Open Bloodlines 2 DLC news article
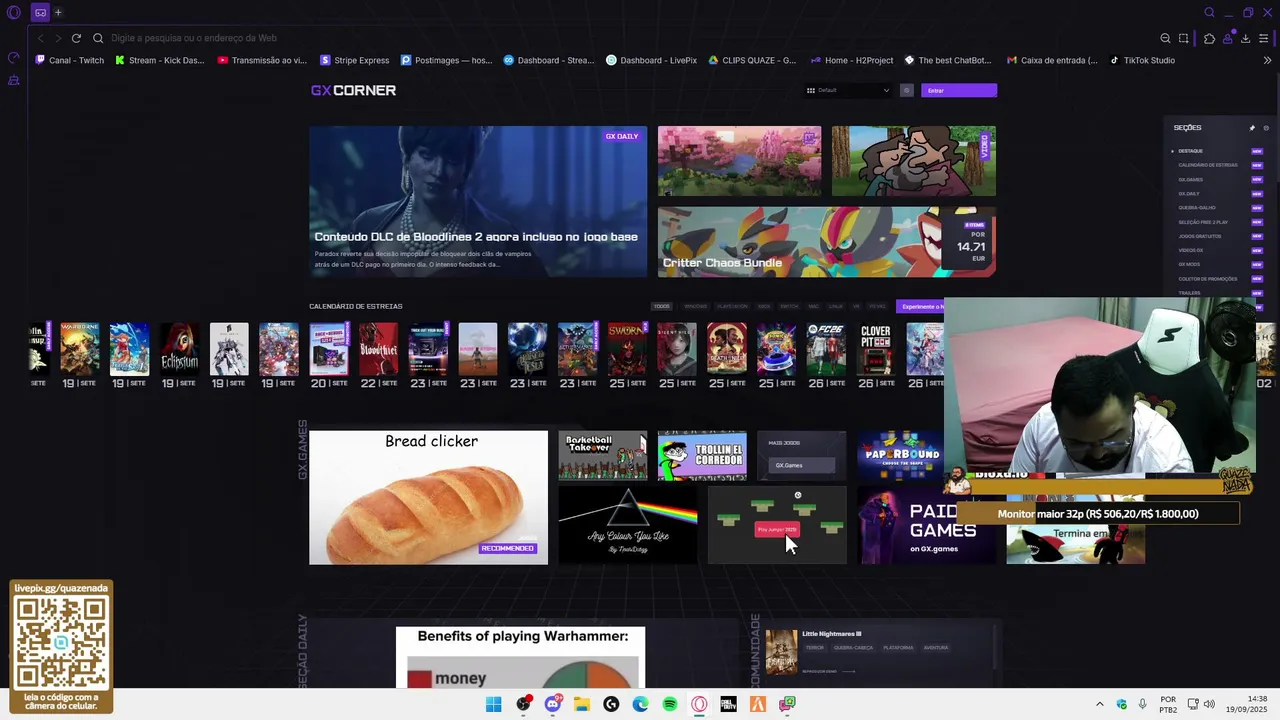Image resolution: width=1280 pixels, height=720 pixels. tap(478, 201)
